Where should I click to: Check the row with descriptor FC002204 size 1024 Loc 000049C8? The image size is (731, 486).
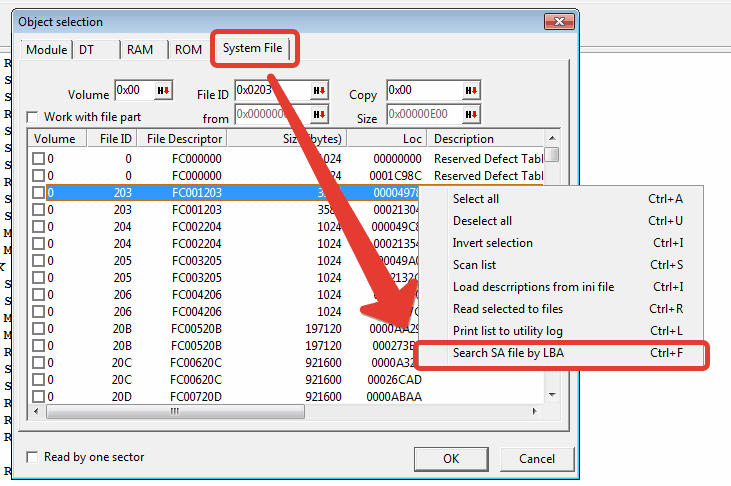pyautogui.click(x=38, y=227)
